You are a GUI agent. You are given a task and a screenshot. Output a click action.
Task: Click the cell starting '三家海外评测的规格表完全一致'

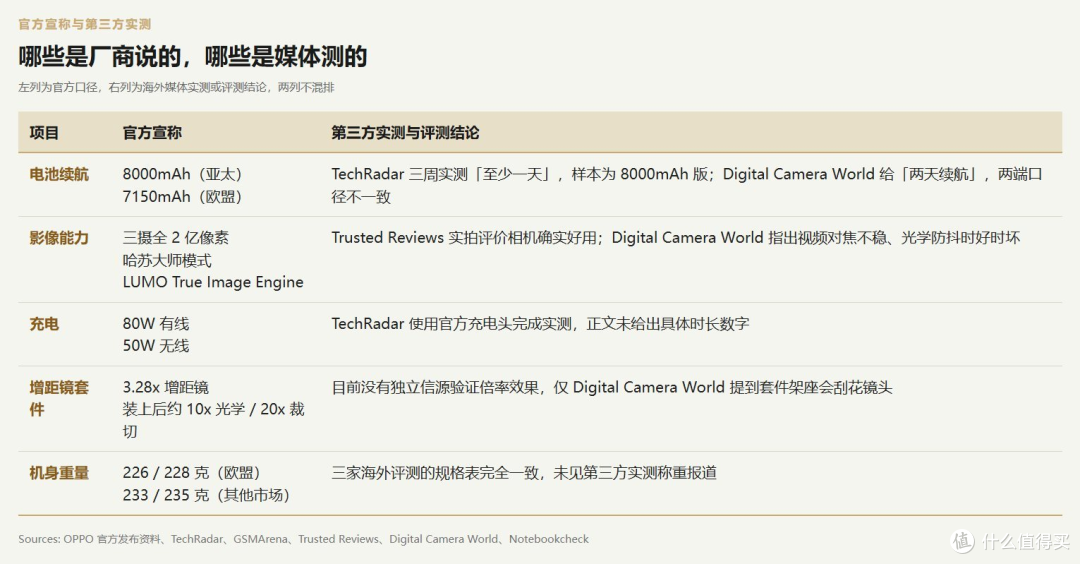click(x=524, y=472)
